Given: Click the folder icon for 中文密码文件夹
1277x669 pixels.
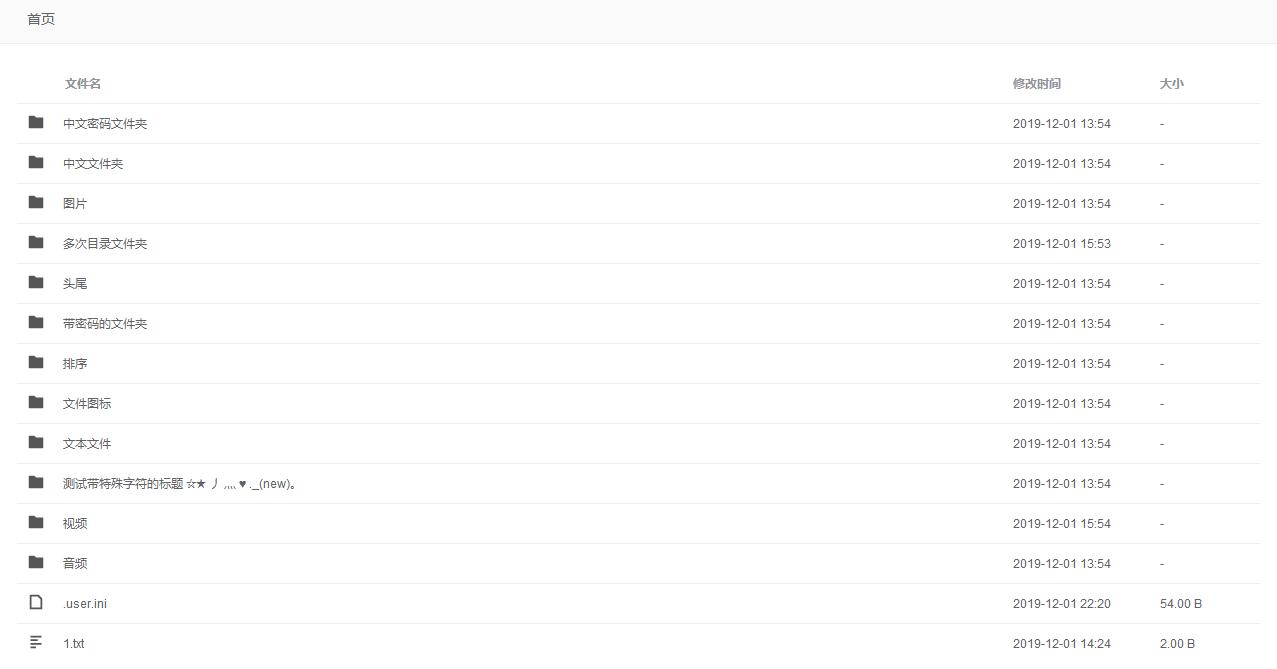Looking at the screenshot, I should 36,122.
